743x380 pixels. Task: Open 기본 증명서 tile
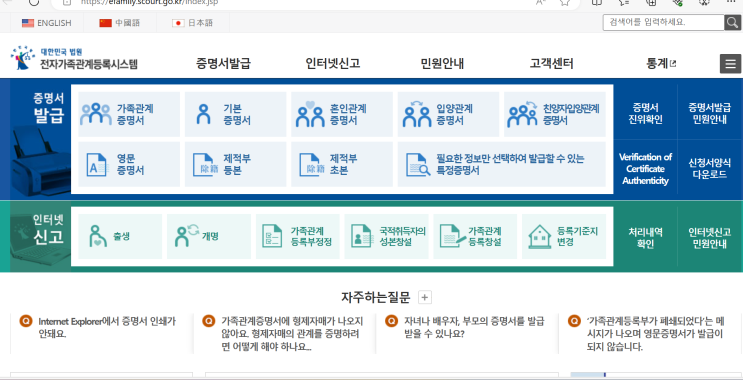236,114
